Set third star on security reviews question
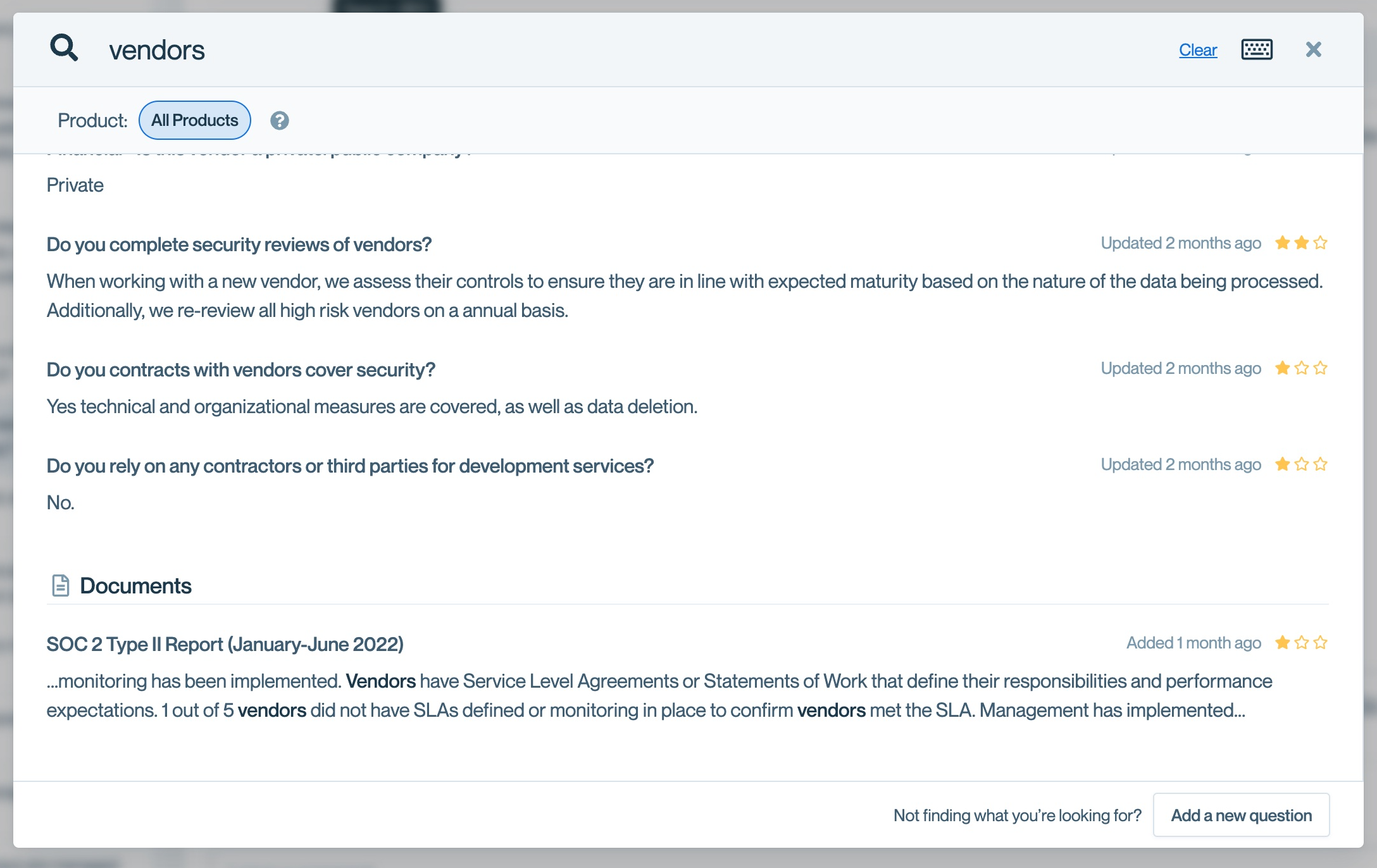Image resolution: width=1377 pixels, height=868 pixels. coord(1320,243)
